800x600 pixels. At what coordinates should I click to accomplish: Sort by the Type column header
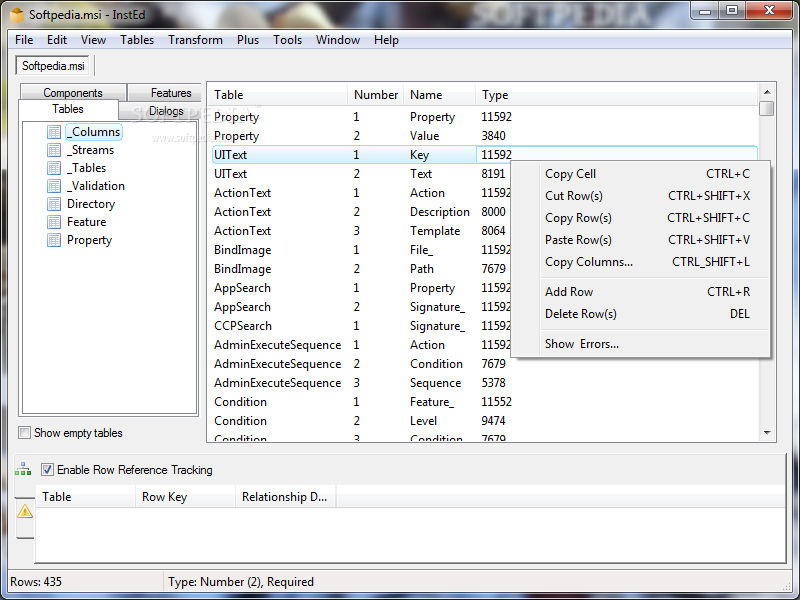pos(616,95)
